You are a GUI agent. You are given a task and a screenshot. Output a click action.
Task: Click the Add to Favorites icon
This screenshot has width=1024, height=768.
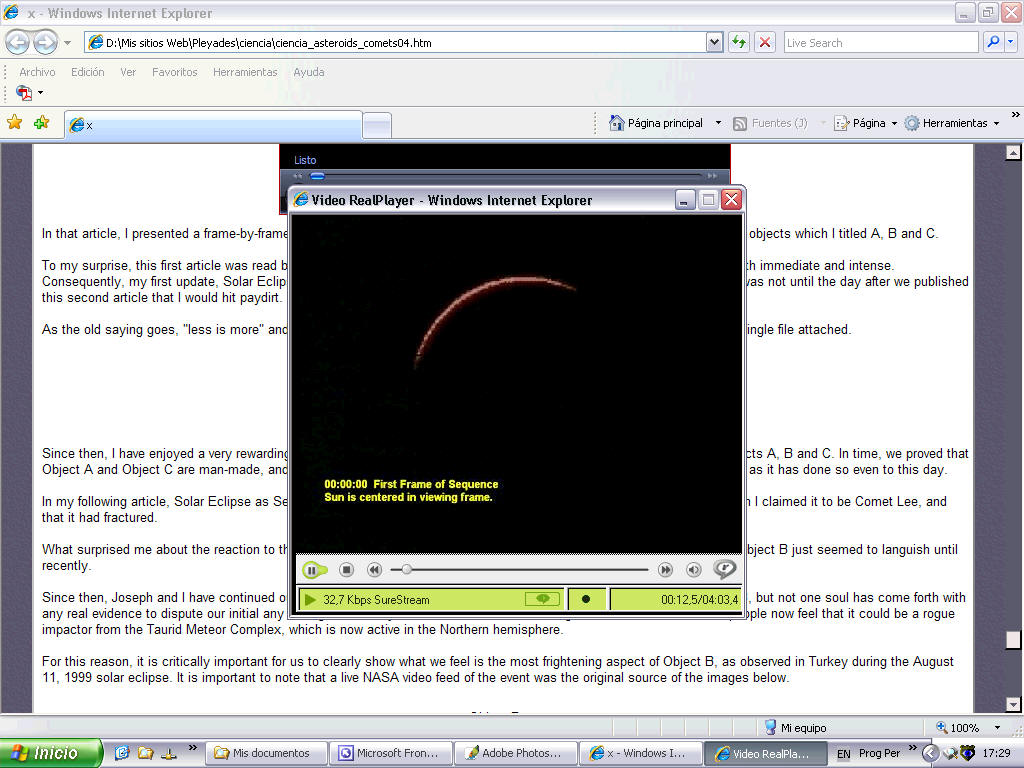pos(41,123)
